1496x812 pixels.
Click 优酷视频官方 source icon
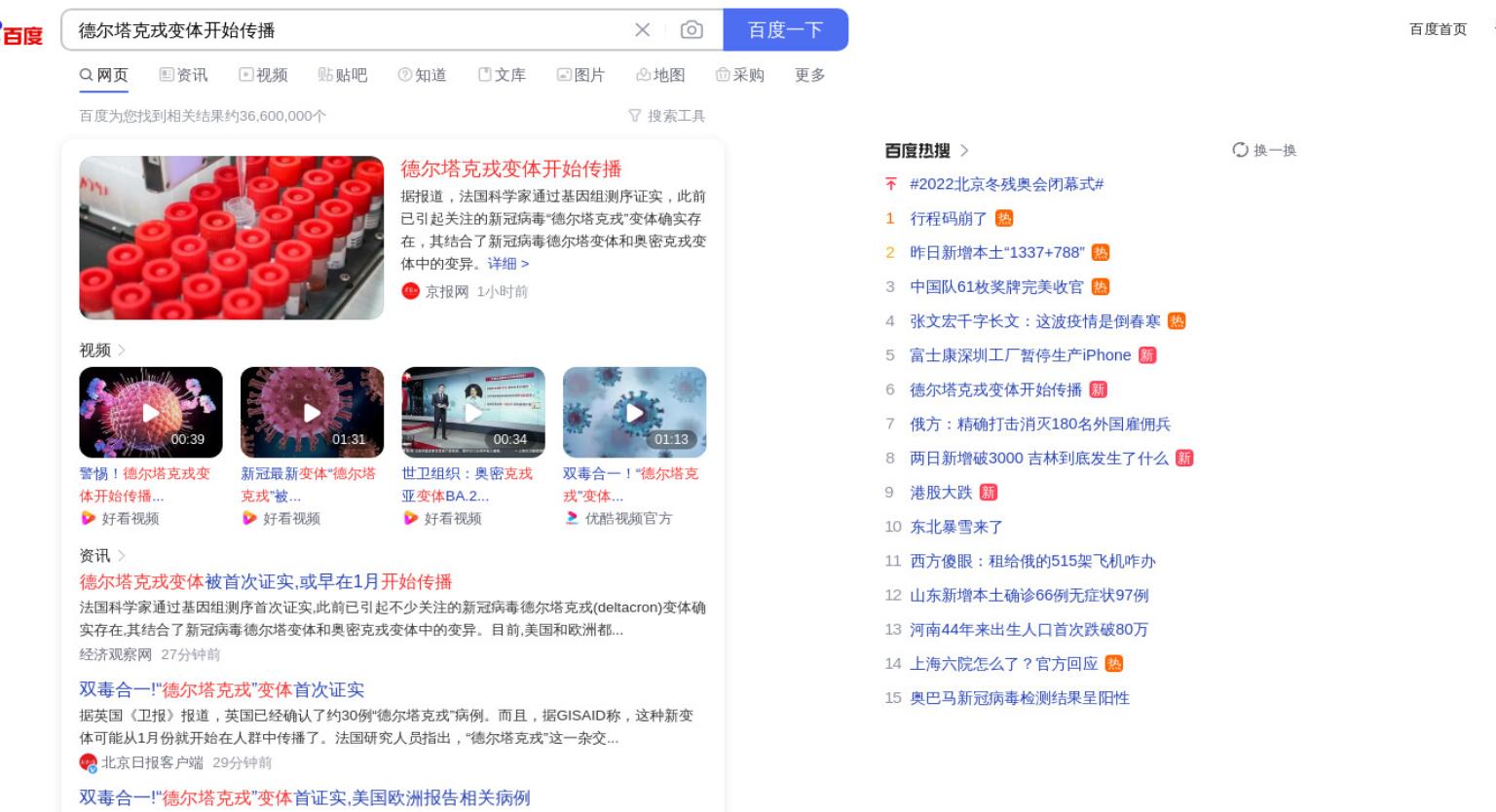click(572, 518)
